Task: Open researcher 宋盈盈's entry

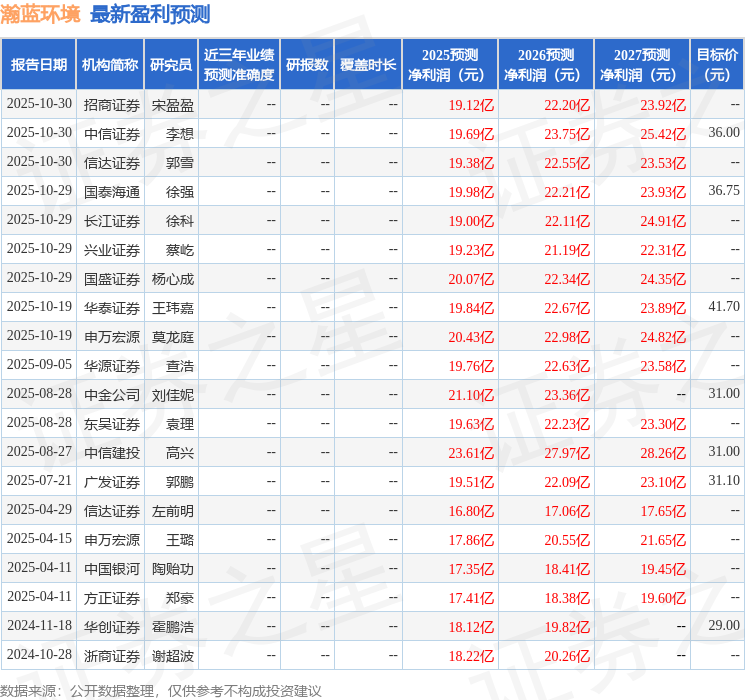Action: (x=172, y=105)
